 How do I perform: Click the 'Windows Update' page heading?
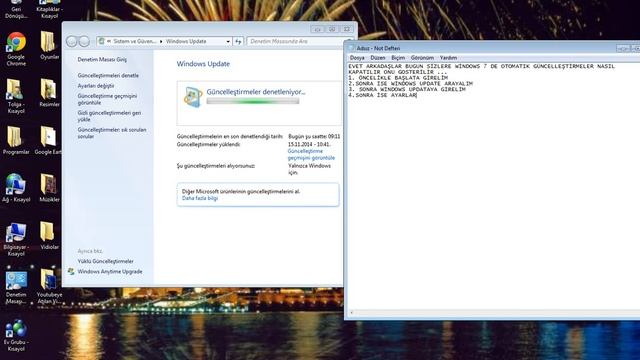point(203,64)
